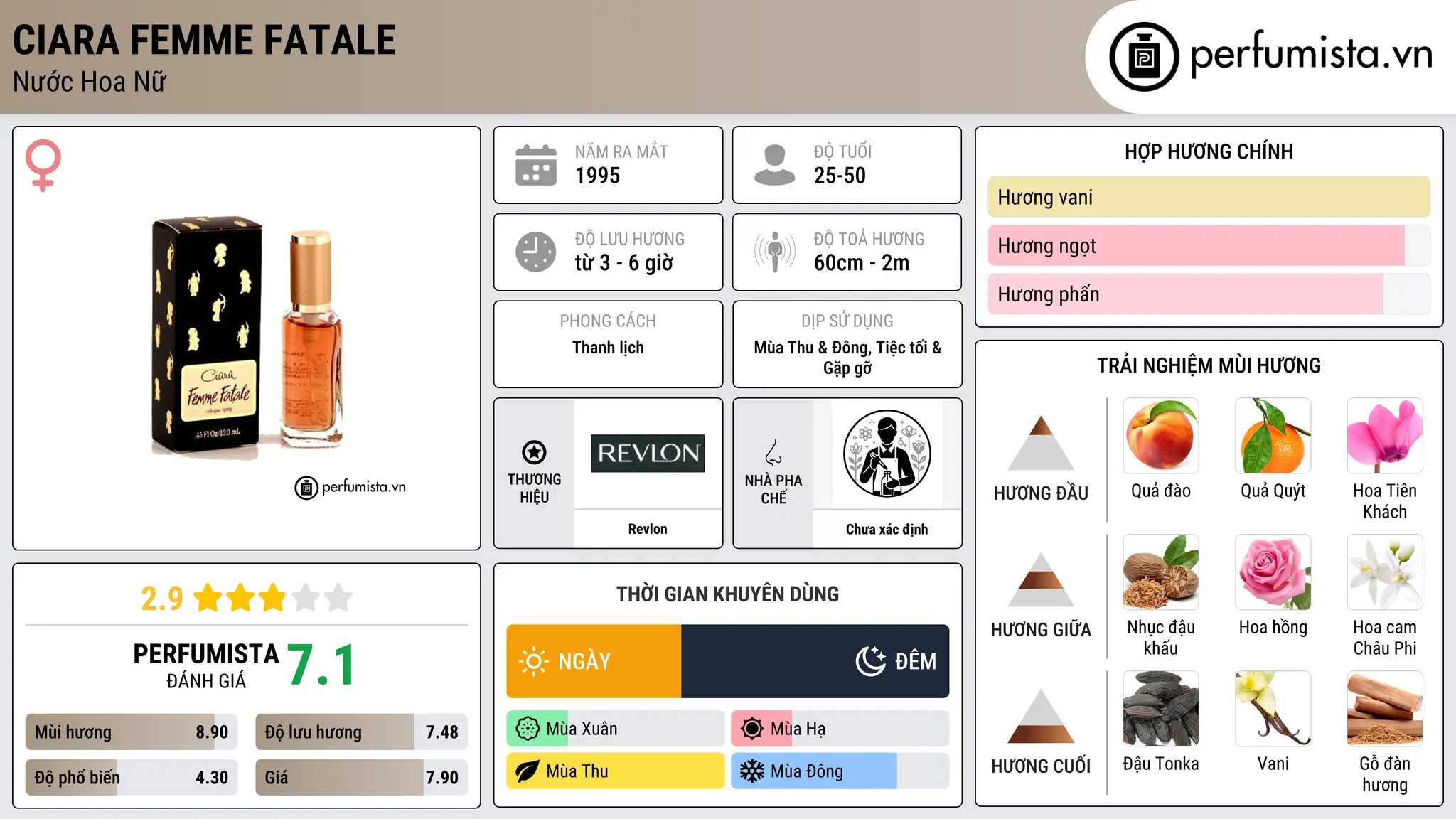This screenshot has width=1456, height=819.
Task: Click the Perfumista 7.1 overall score
Action: [322, 665]
